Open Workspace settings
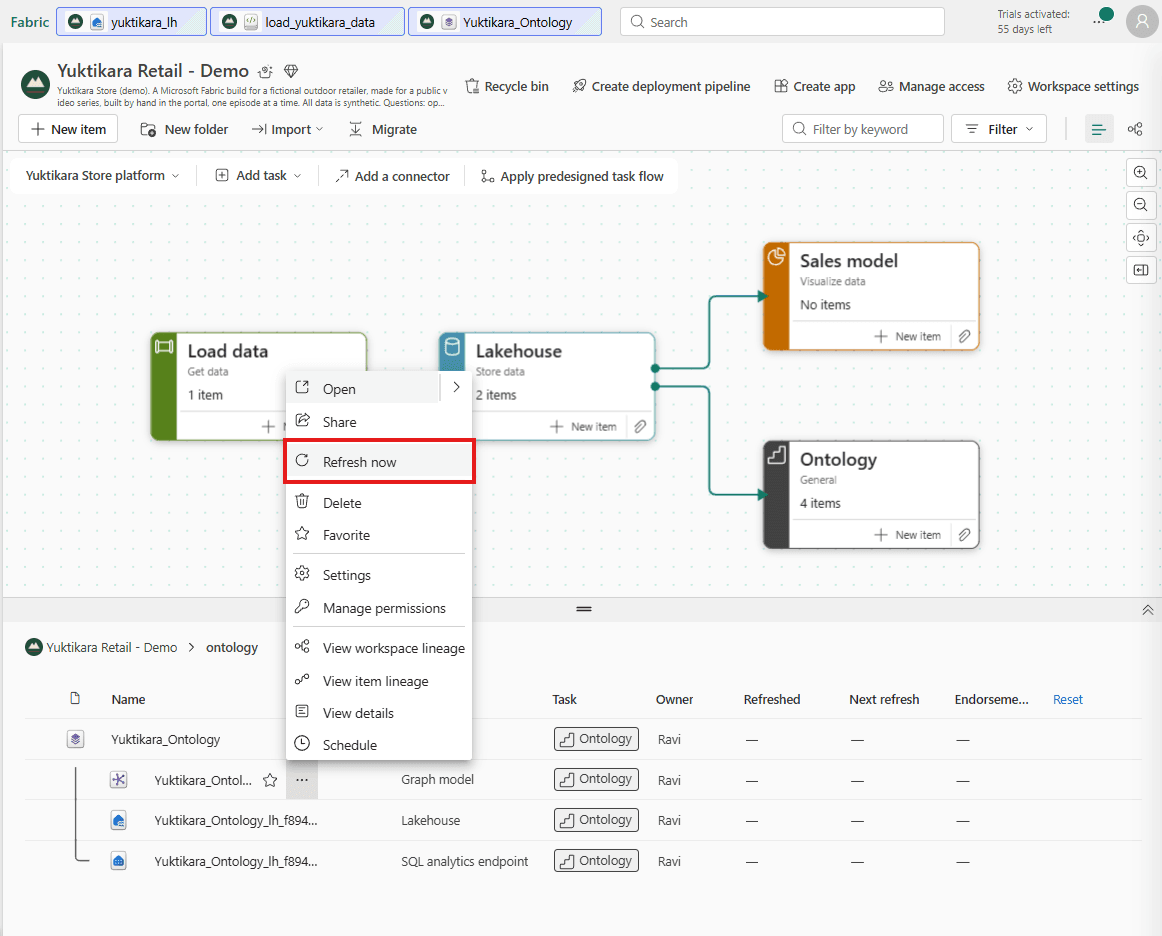1162x936 pixels. 1073,87
